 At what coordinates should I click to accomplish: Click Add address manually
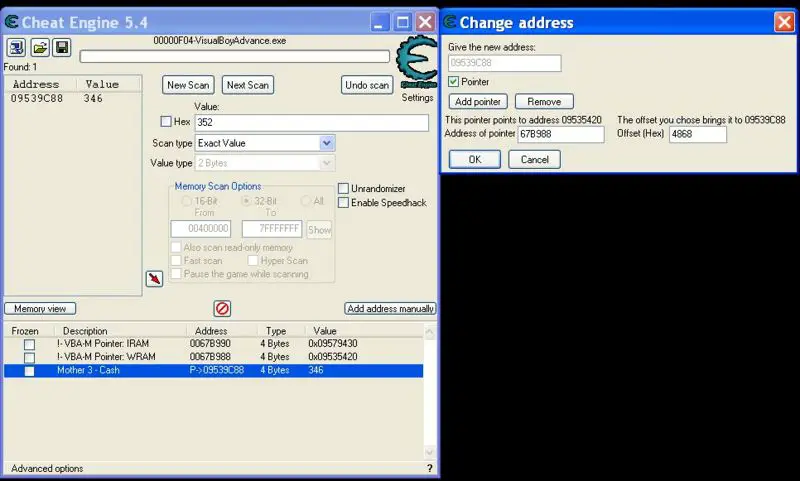390,309
